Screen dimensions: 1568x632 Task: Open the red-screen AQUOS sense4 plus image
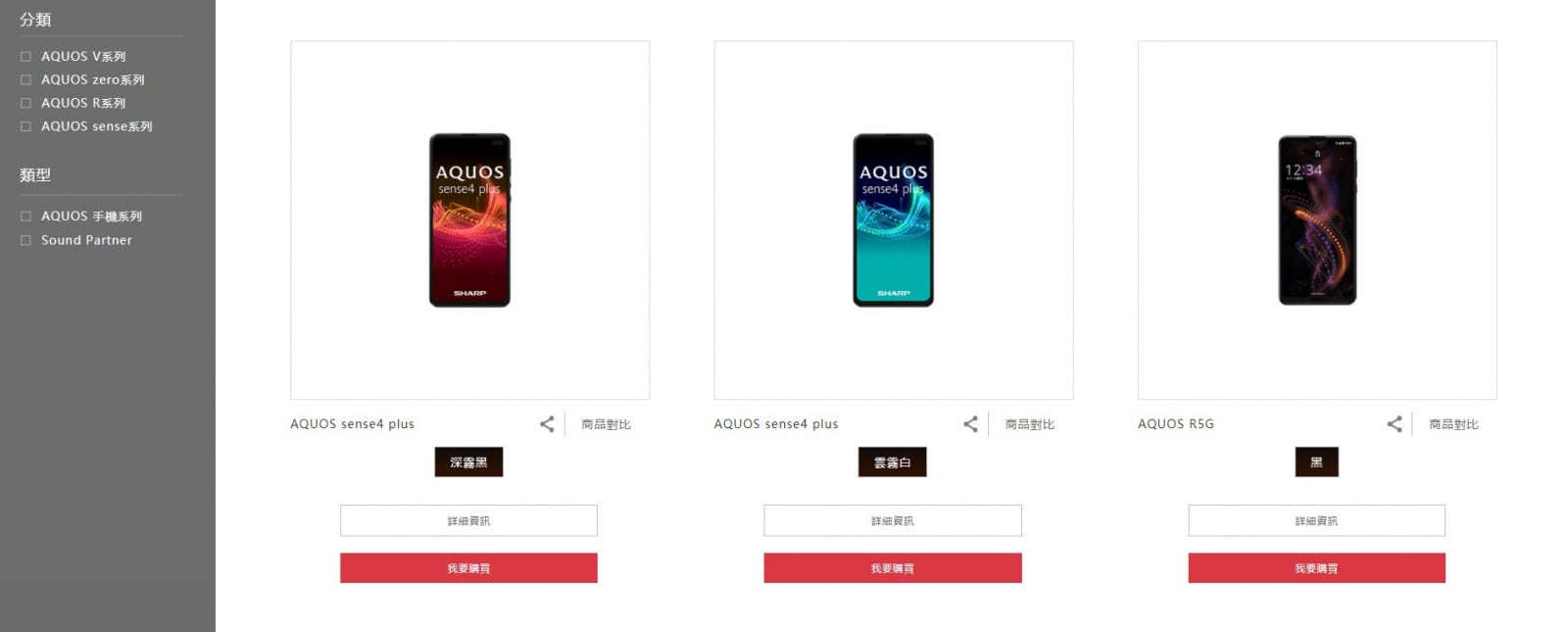pos(469,220)
